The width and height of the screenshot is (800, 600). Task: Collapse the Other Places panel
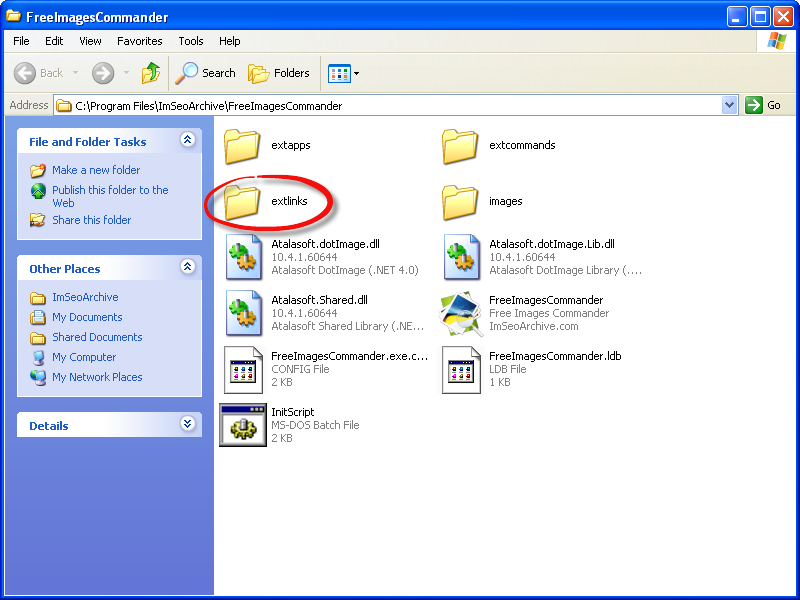coord(188,266)
